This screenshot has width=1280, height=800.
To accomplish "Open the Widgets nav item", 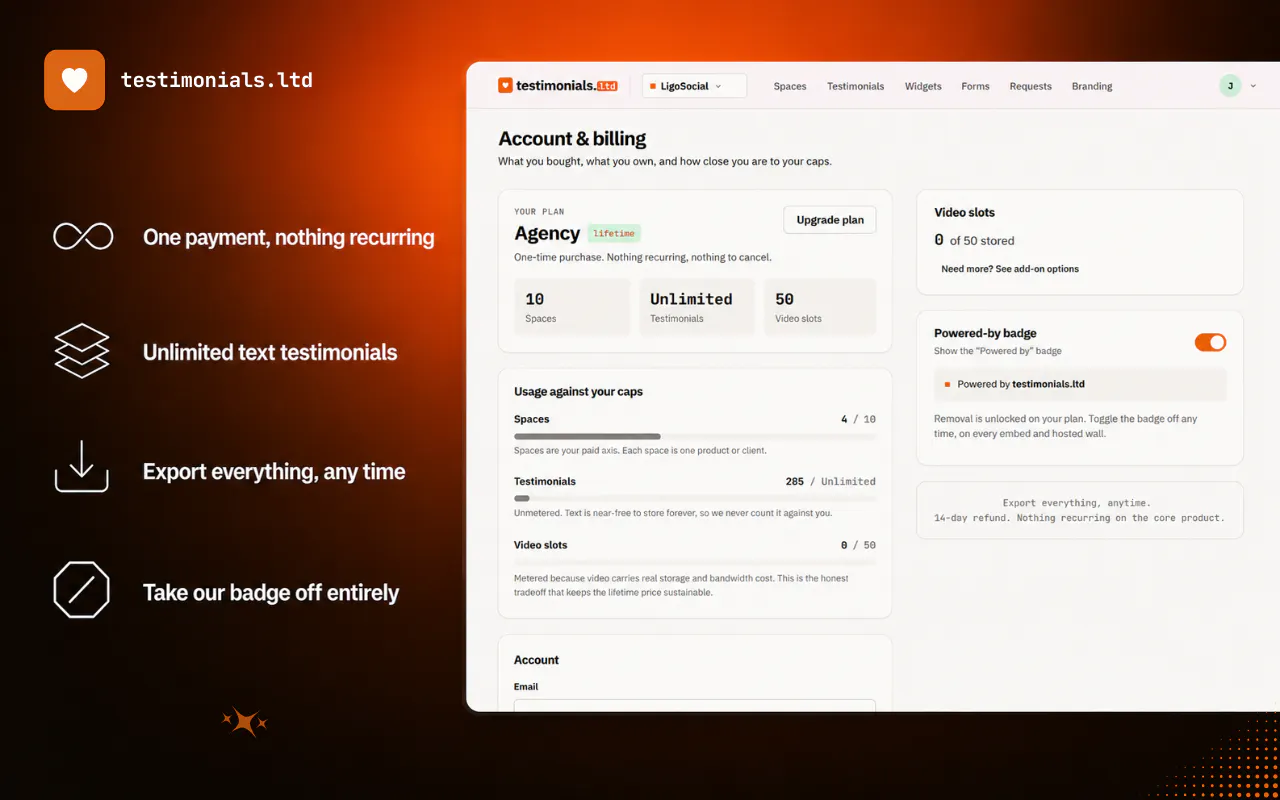I will point(923,86).
